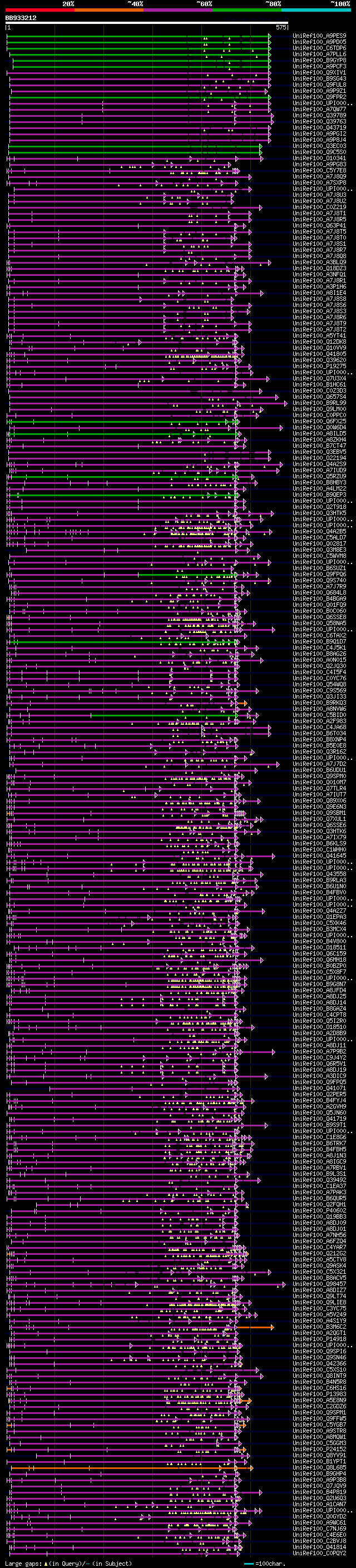Click the UniRef100_Q18DZ3 label
The width and height of the screenshot is (356, 1568).
click(x=319, y=269)
